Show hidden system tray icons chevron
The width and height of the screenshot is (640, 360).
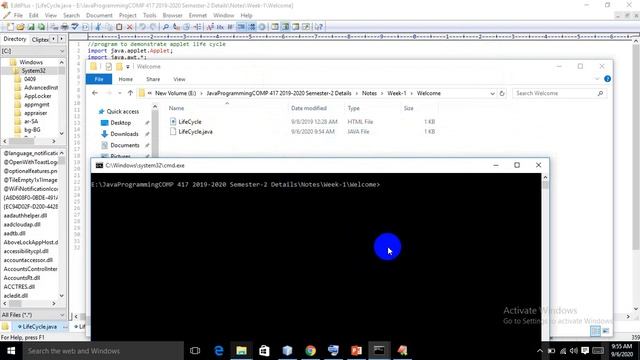(x=540, y=351)
